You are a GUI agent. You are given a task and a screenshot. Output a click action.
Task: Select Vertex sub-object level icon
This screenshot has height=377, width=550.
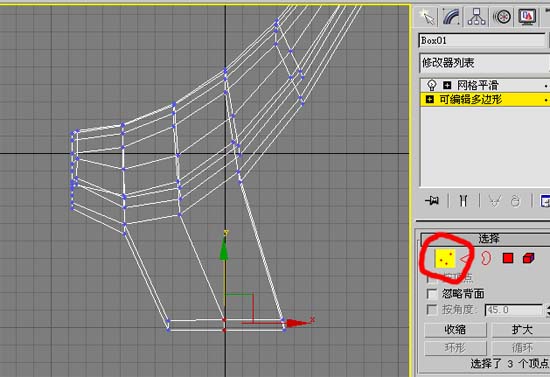(445, 259)
